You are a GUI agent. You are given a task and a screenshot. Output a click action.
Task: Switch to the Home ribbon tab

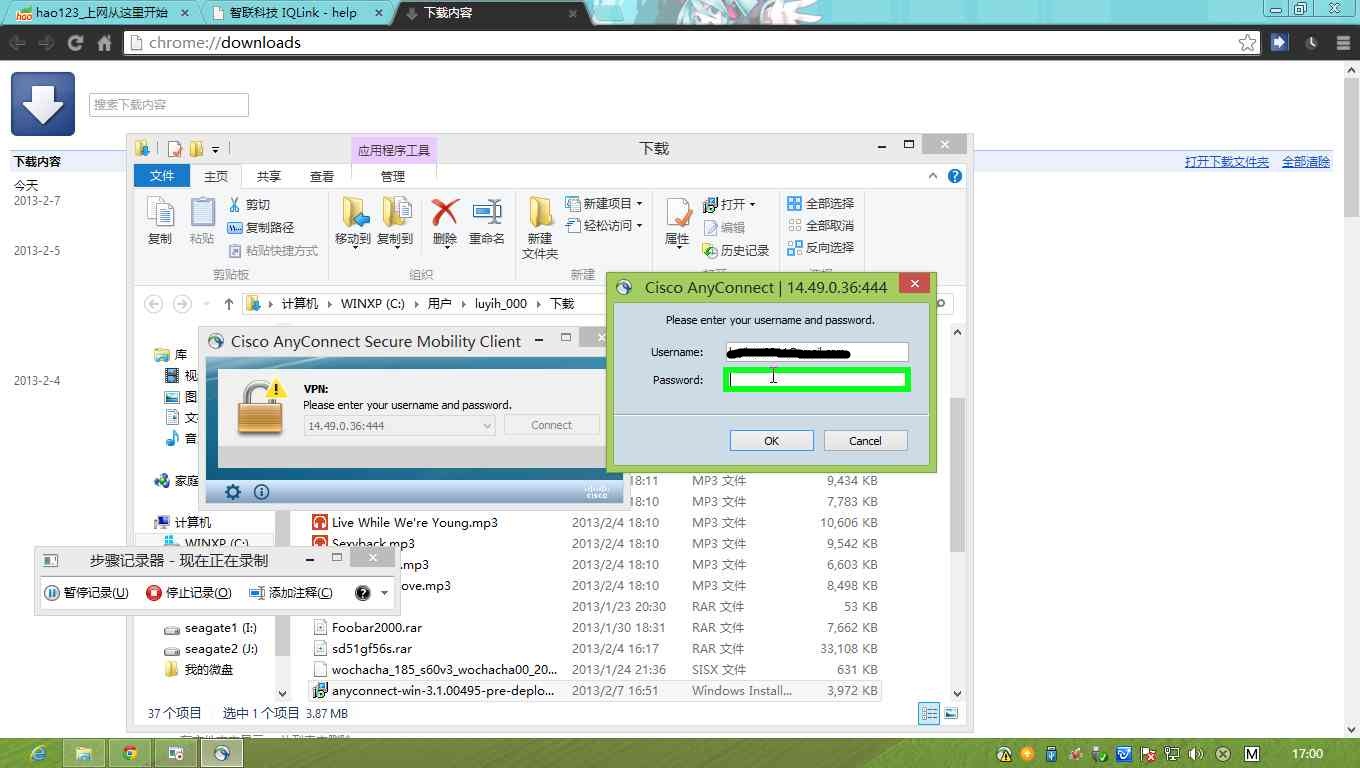pyautogui.click(x=216, y=176)
